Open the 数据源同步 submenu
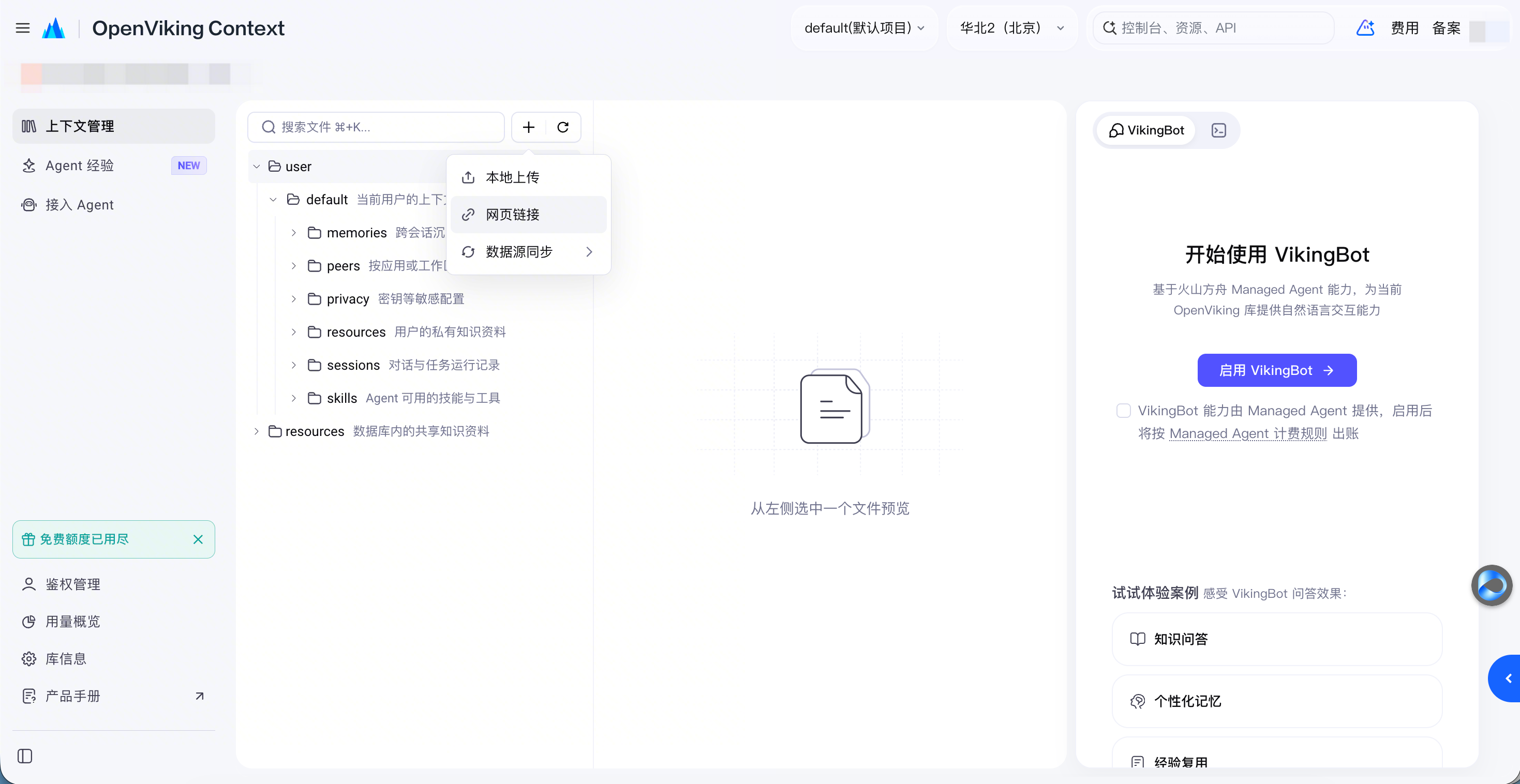 (x=528, y=252)
